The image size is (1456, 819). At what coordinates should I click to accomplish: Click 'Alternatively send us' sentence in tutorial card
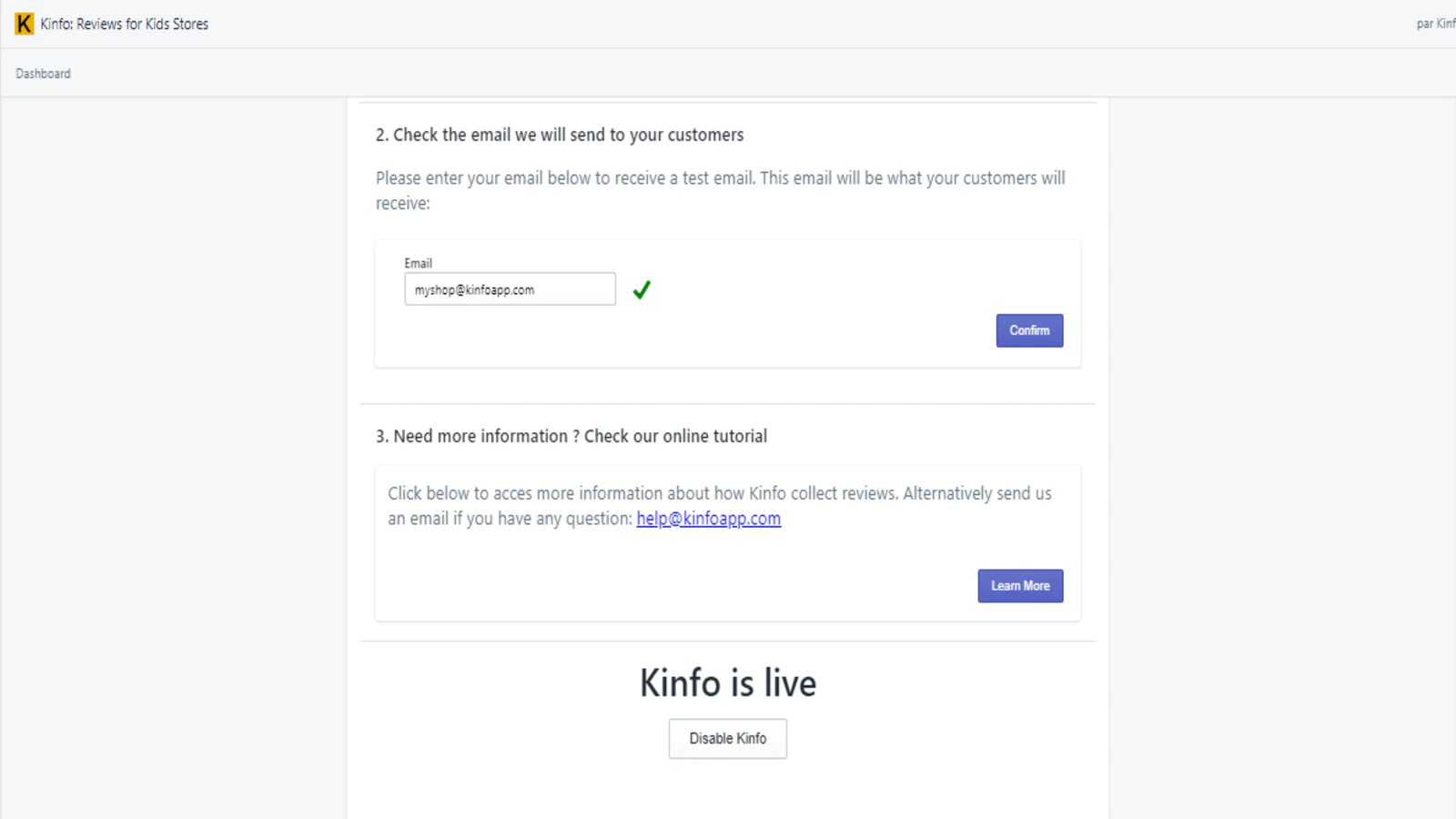click(x=977, y=493)
